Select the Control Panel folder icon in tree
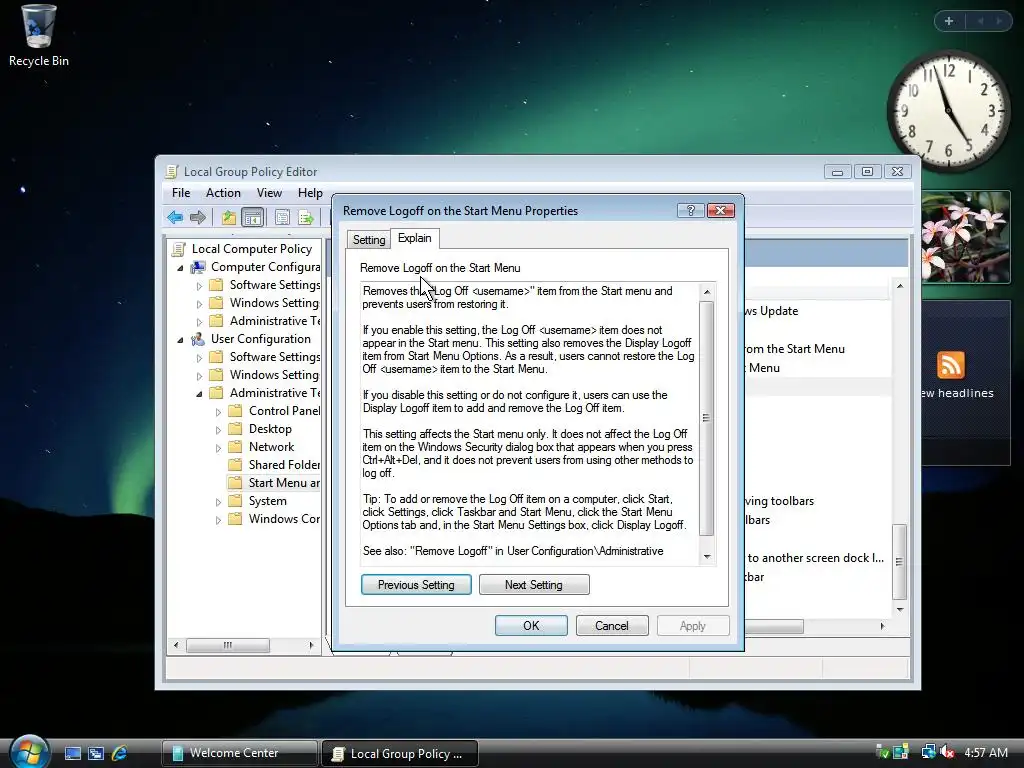The height and width of the screenshot is (768, 1024). pyautogui.click(x=235, y=411)
